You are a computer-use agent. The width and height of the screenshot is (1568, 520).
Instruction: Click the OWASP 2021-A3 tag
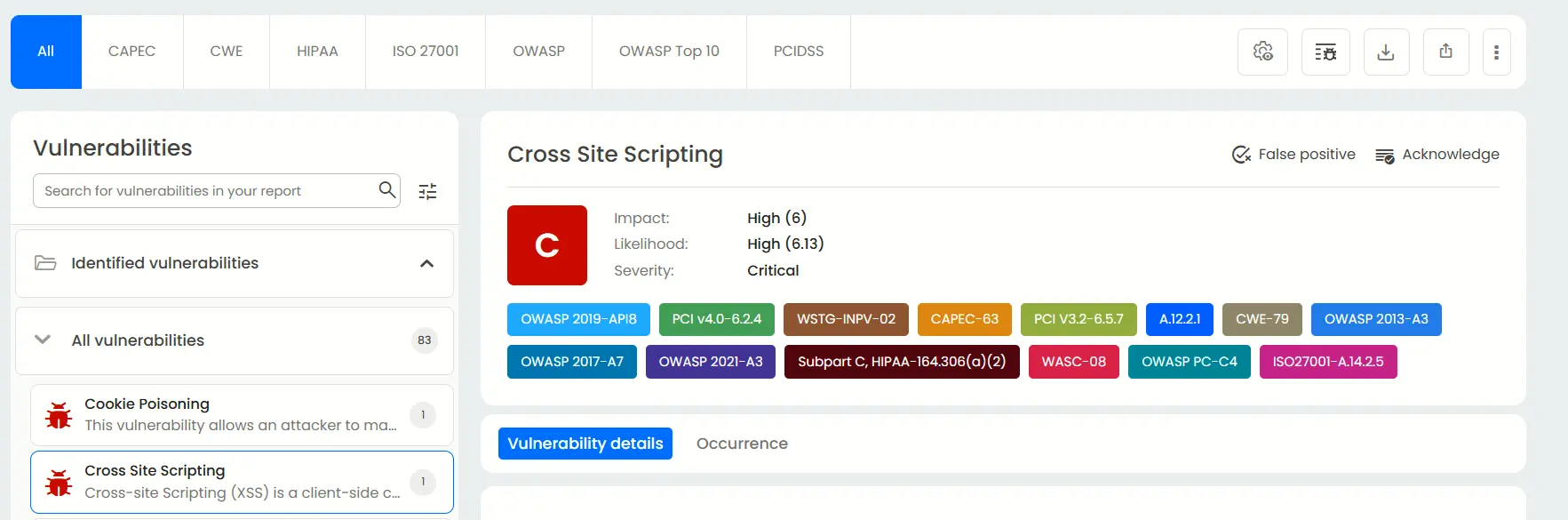click(x=711, y=362)
